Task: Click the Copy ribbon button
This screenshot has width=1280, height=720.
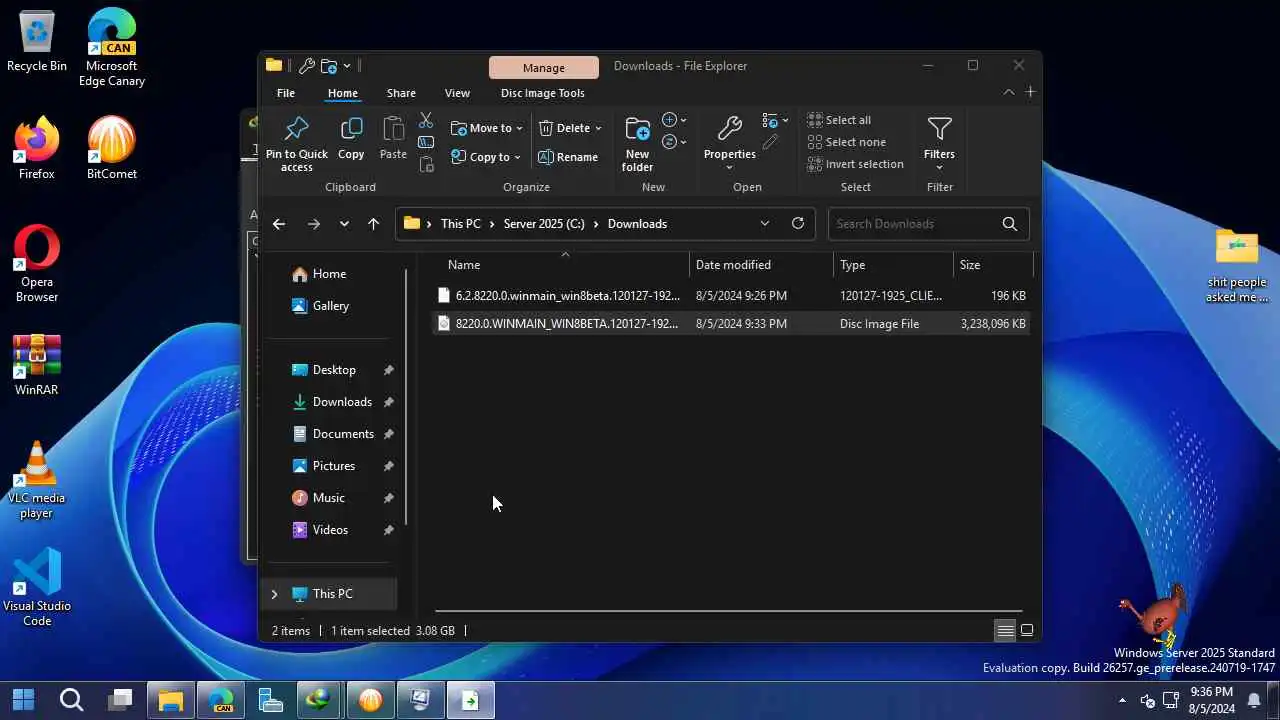Action: point(351,139)
